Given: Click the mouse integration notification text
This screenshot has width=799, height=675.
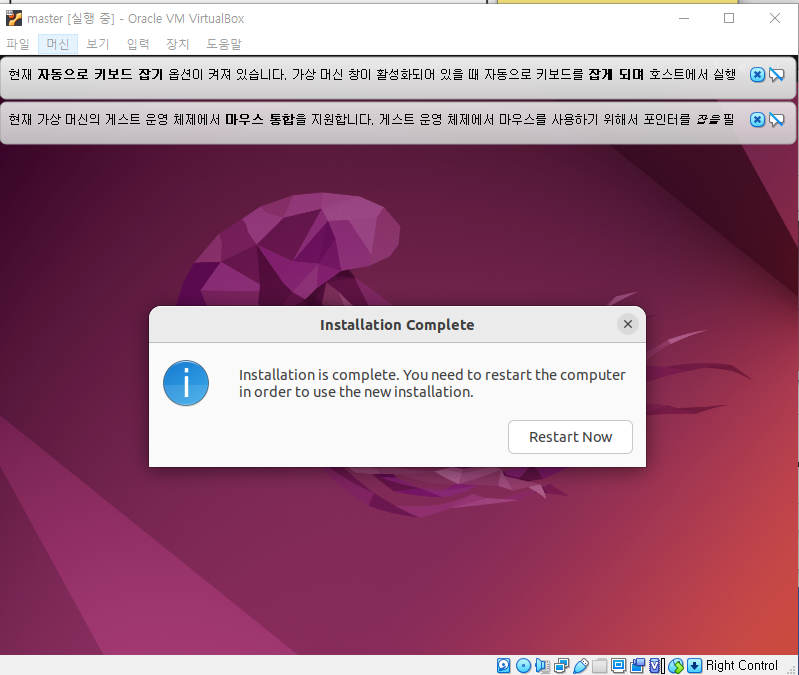Looking at the screenshot, I should click(x=371, y=120).
